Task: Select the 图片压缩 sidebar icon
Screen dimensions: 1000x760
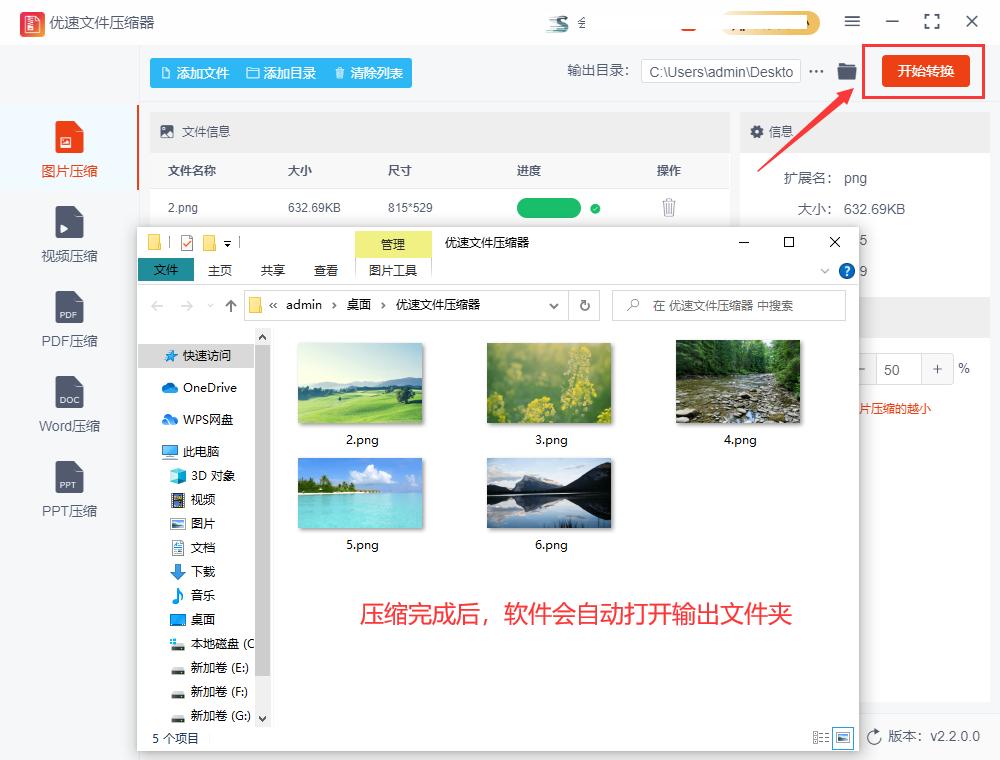Action: pyautogui.click(x=68, y=150)
